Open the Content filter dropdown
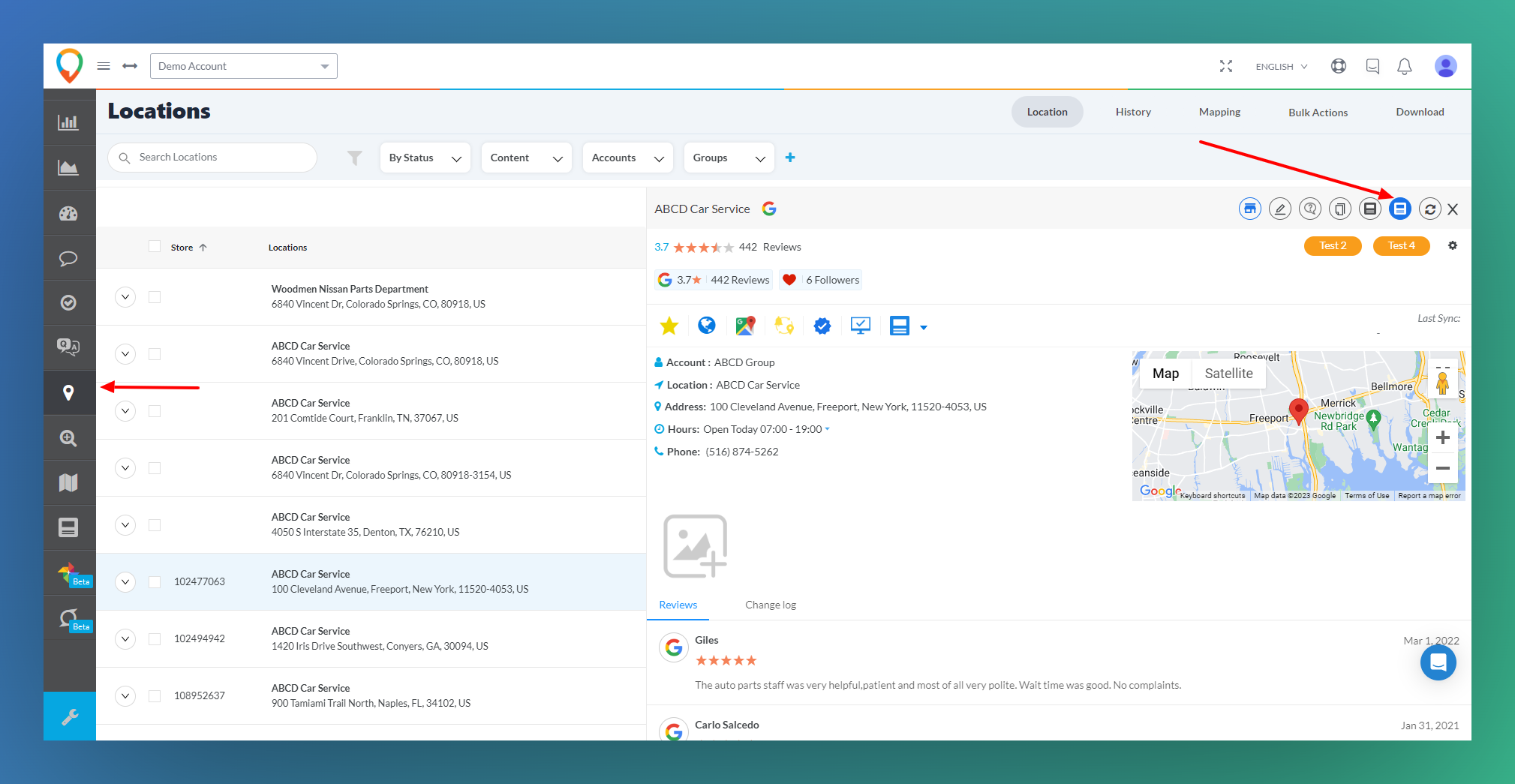Viewport: 1515px width, 784px height. coord(527,158)
